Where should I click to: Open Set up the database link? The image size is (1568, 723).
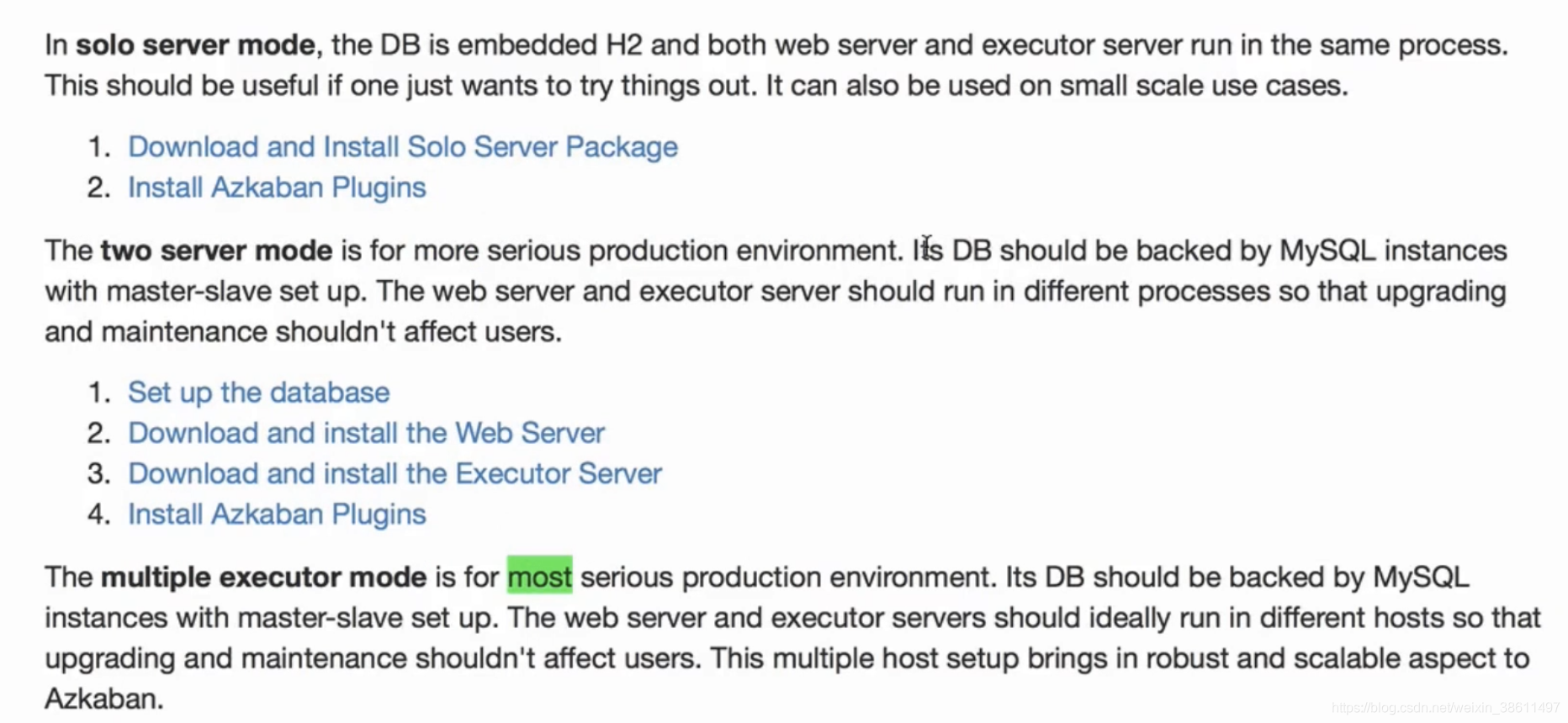[258, 393]
